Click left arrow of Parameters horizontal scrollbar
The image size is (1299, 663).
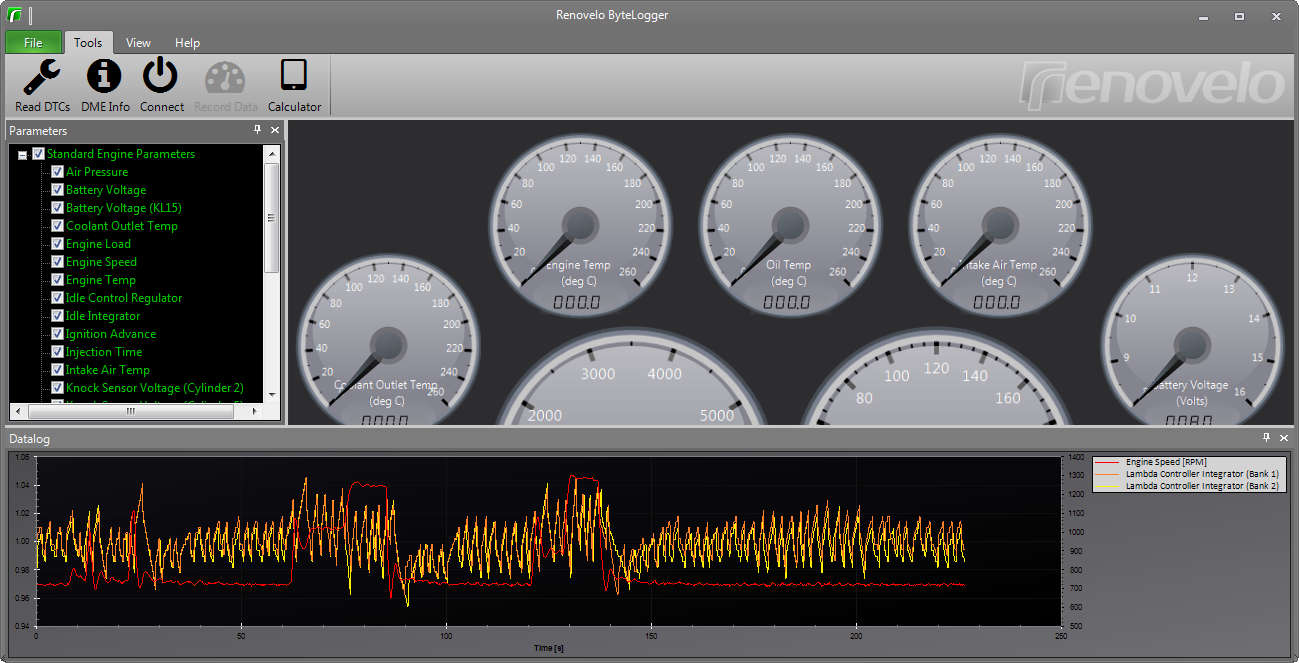tap(17, 411)
